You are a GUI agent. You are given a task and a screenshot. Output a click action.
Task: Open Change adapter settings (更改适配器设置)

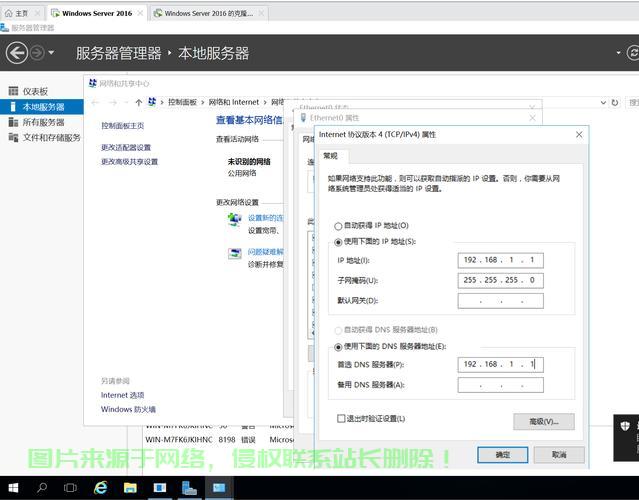pyautogui.click(x=126, y=148)
